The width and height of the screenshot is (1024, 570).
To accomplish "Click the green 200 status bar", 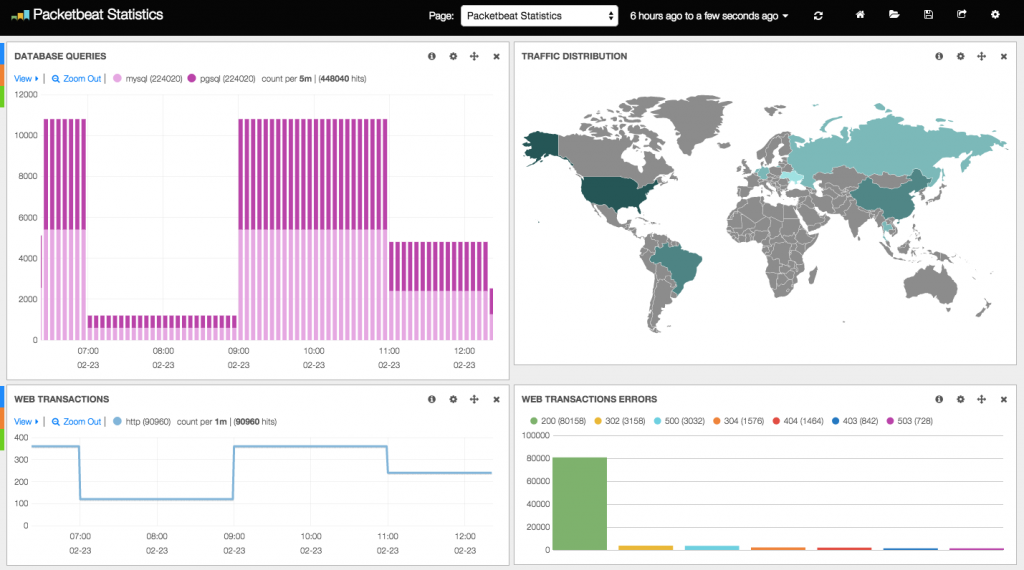I will (580, 503).
